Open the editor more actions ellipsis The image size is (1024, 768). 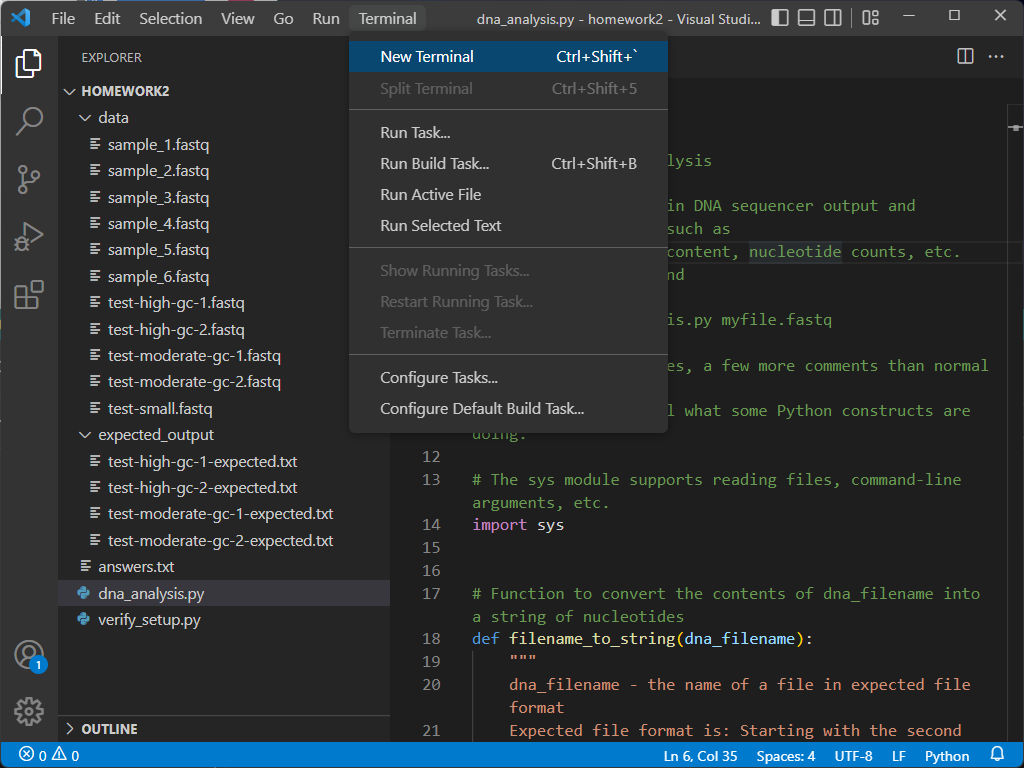[x=996, y=57]
